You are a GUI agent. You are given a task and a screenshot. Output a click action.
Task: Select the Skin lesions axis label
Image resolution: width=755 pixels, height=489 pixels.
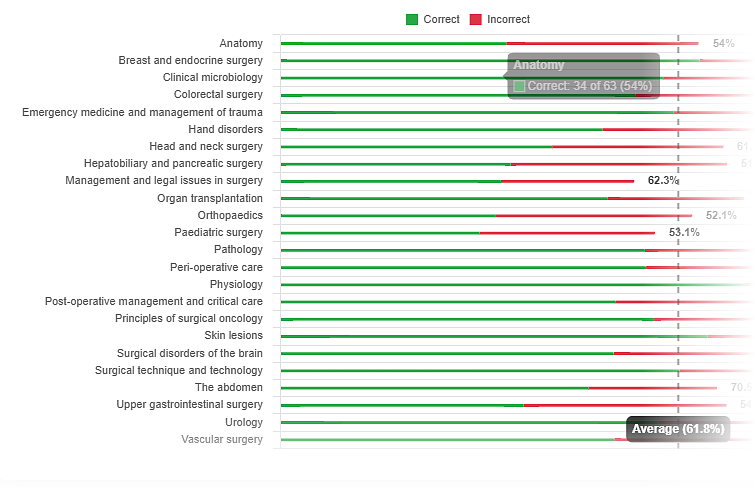(233, 336)
